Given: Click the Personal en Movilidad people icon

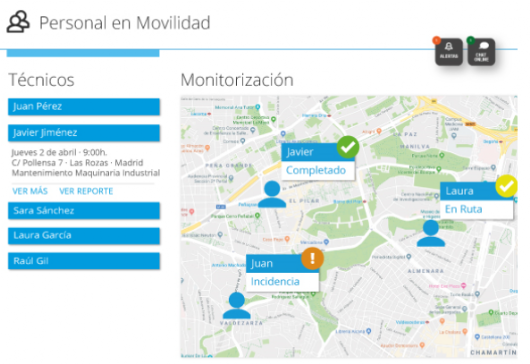Looking at the screenshot, I should pyautogui.click(x=18, y=22).
